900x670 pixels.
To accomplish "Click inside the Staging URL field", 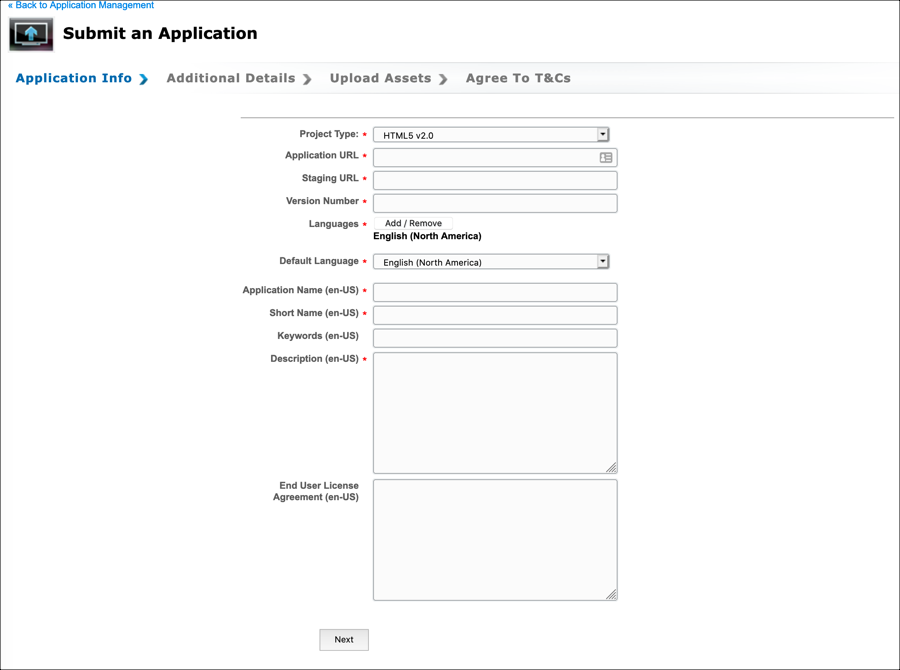I will pos(494,180).
